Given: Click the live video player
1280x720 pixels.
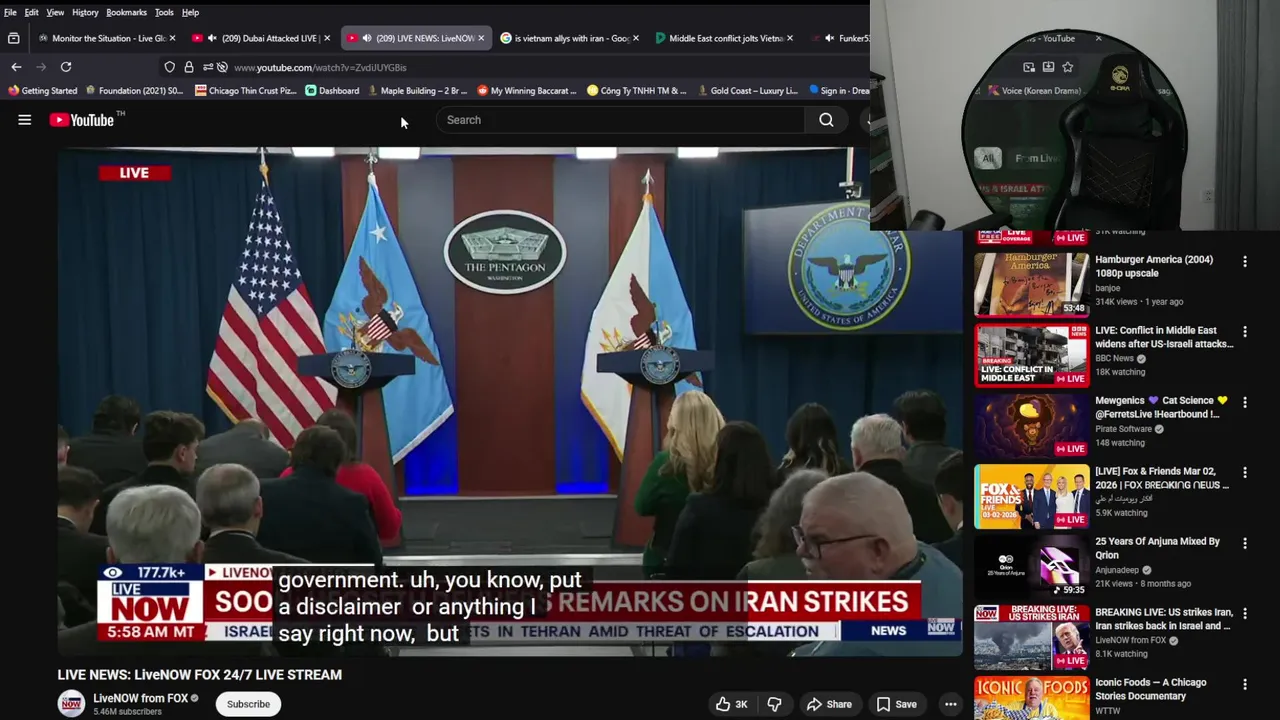Looking at the screenshot, I should click(x=510, y=402).
